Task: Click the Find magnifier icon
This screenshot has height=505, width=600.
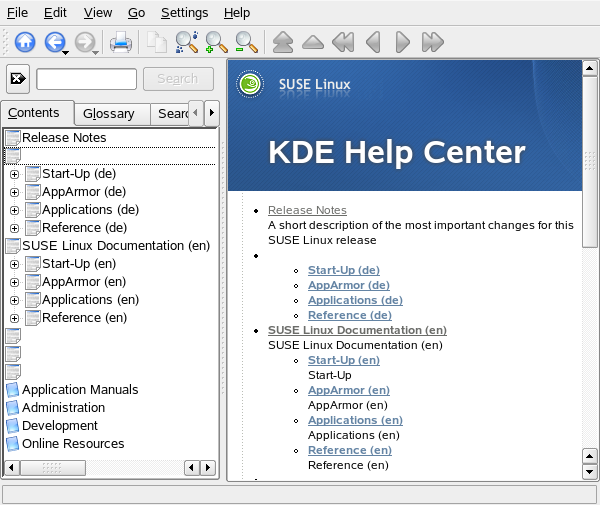Action: (x=186, y=42)
